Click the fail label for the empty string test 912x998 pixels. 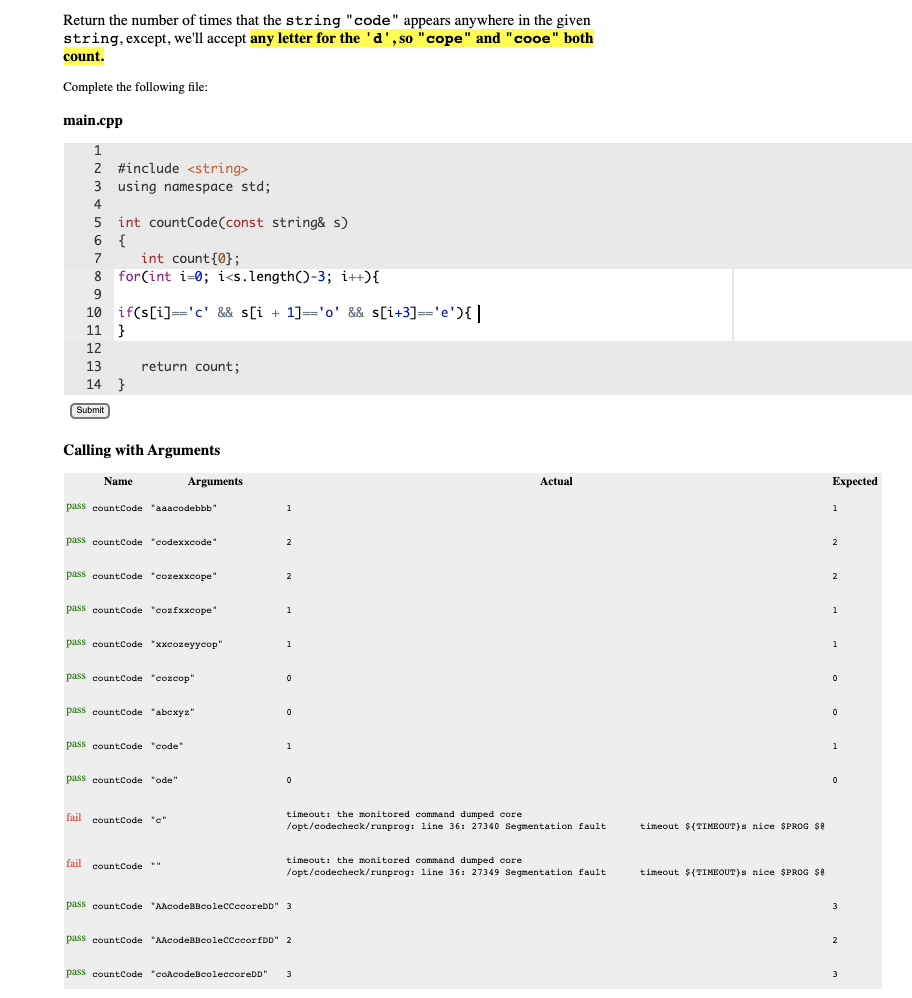73,865
